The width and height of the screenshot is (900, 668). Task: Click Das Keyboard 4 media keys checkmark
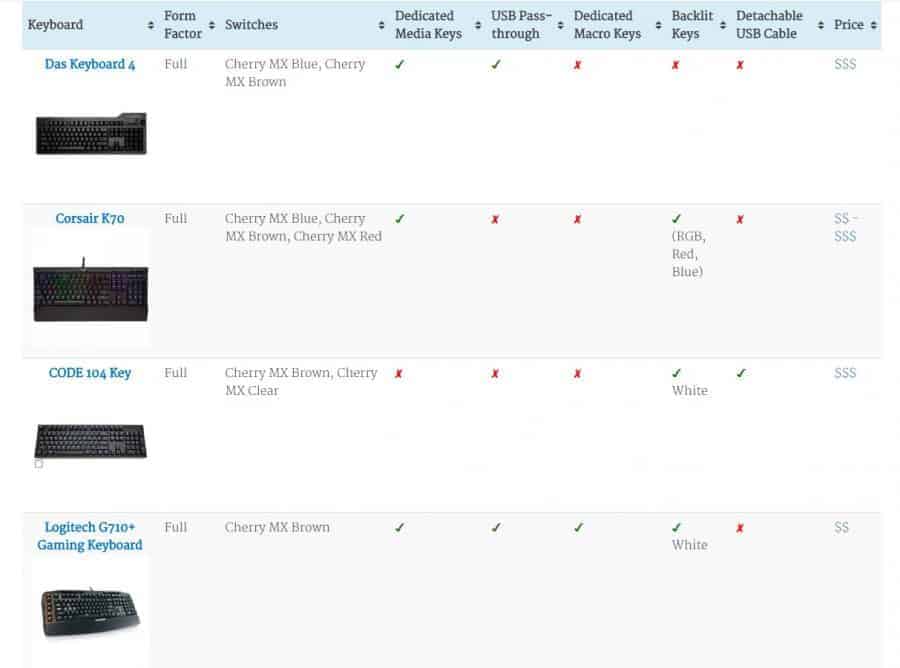(x=399, y=64)
